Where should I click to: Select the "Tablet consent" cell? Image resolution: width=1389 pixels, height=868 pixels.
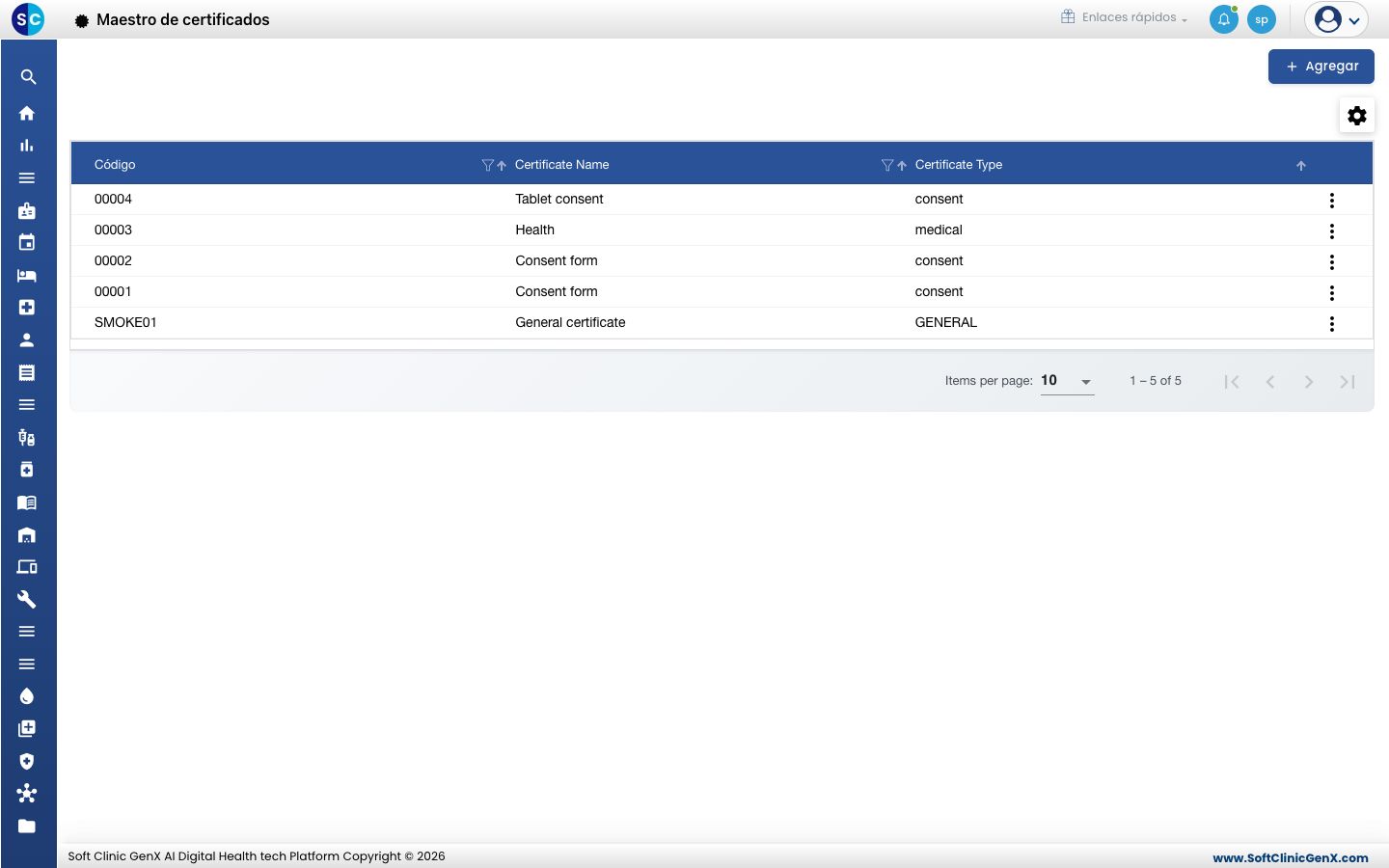559,199
